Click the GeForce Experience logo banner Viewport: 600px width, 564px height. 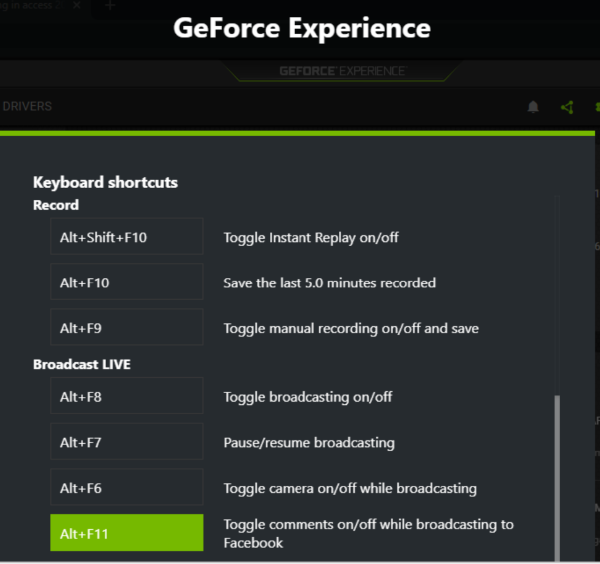coord(342,71)
